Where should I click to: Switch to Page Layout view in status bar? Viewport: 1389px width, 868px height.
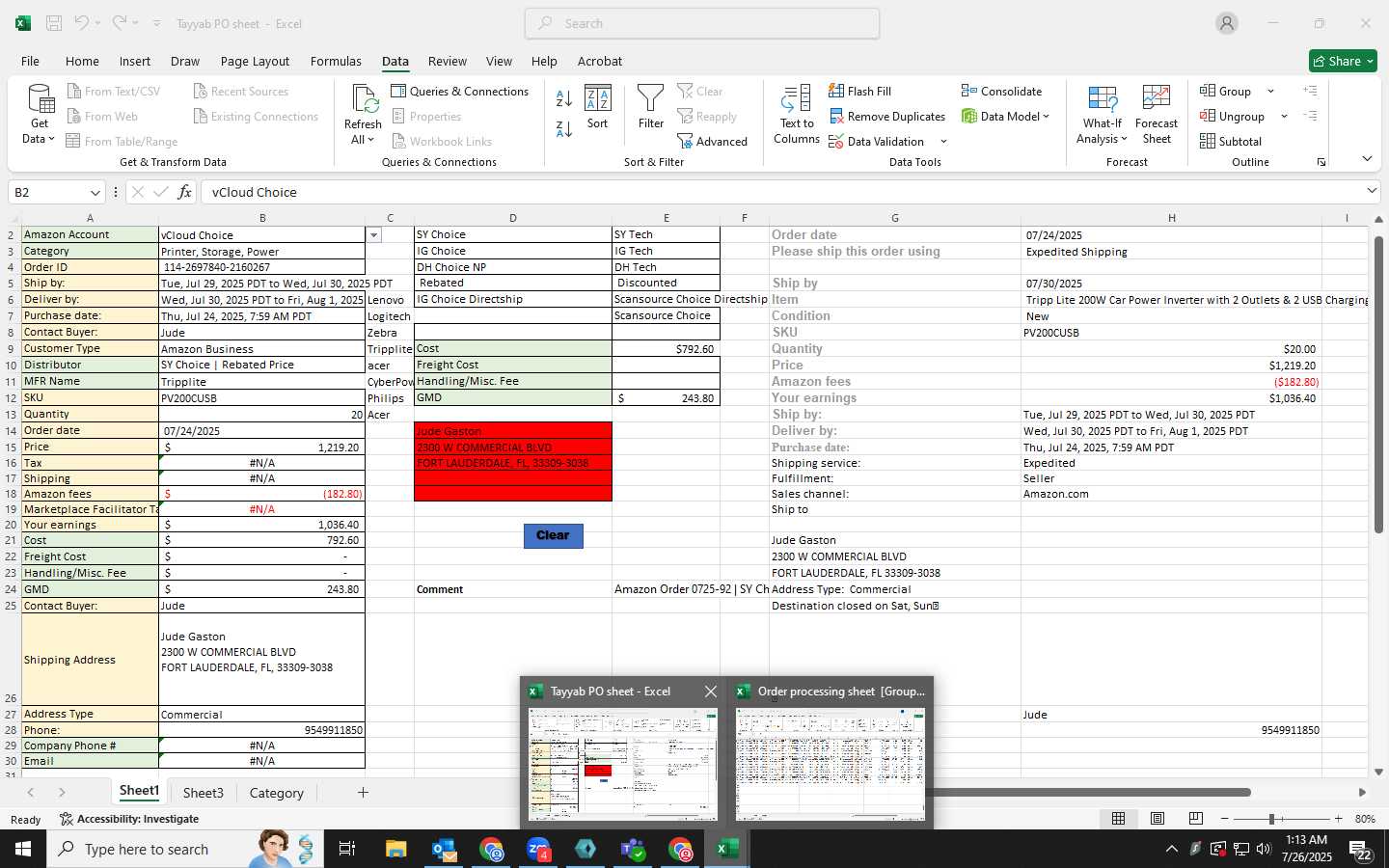(x=1157, y=818)
